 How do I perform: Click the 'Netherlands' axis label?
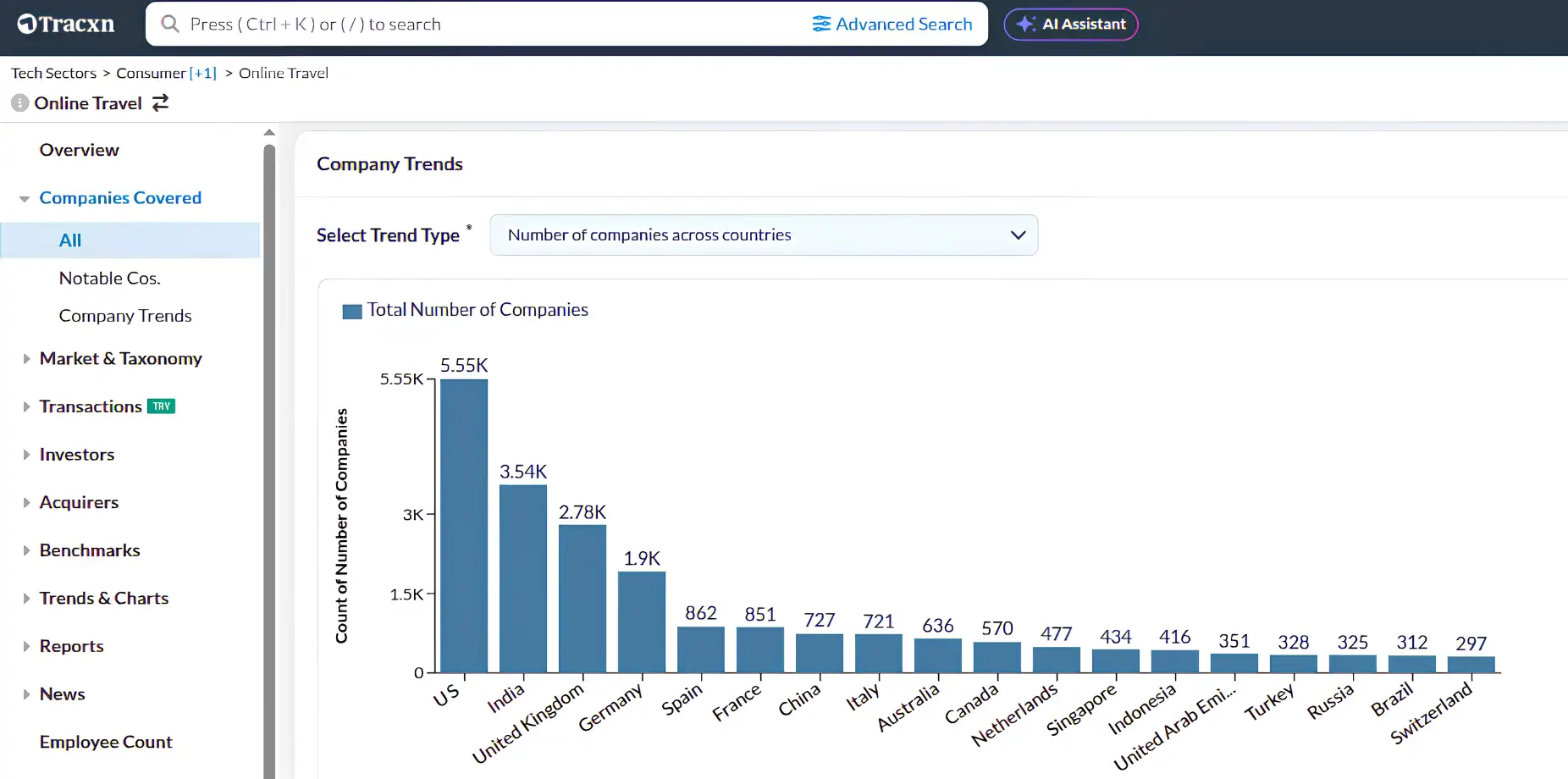coord(1014,714)
